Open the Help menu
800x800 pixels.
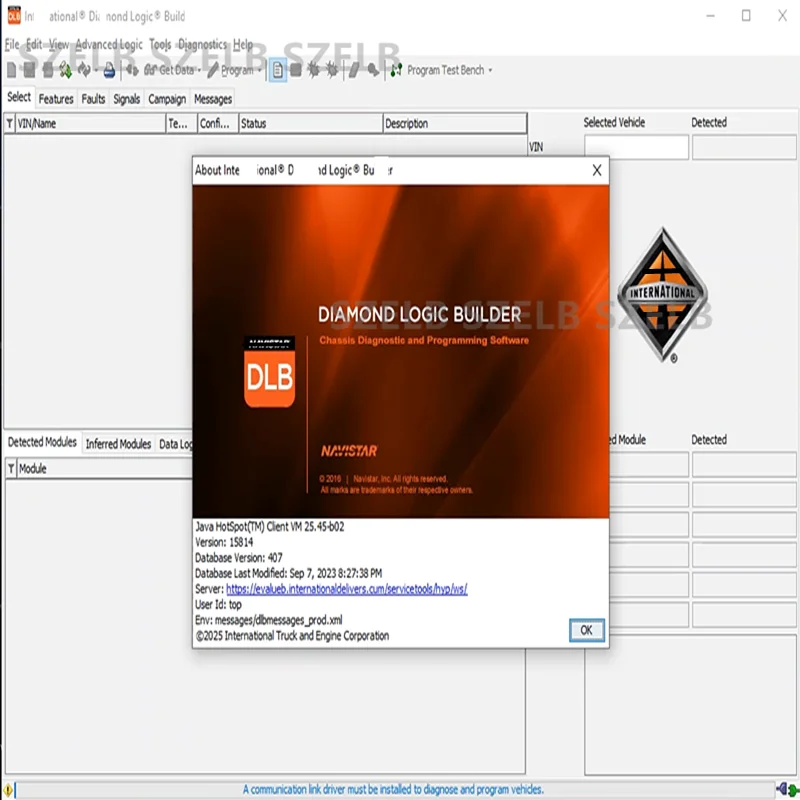coord(243,44)
